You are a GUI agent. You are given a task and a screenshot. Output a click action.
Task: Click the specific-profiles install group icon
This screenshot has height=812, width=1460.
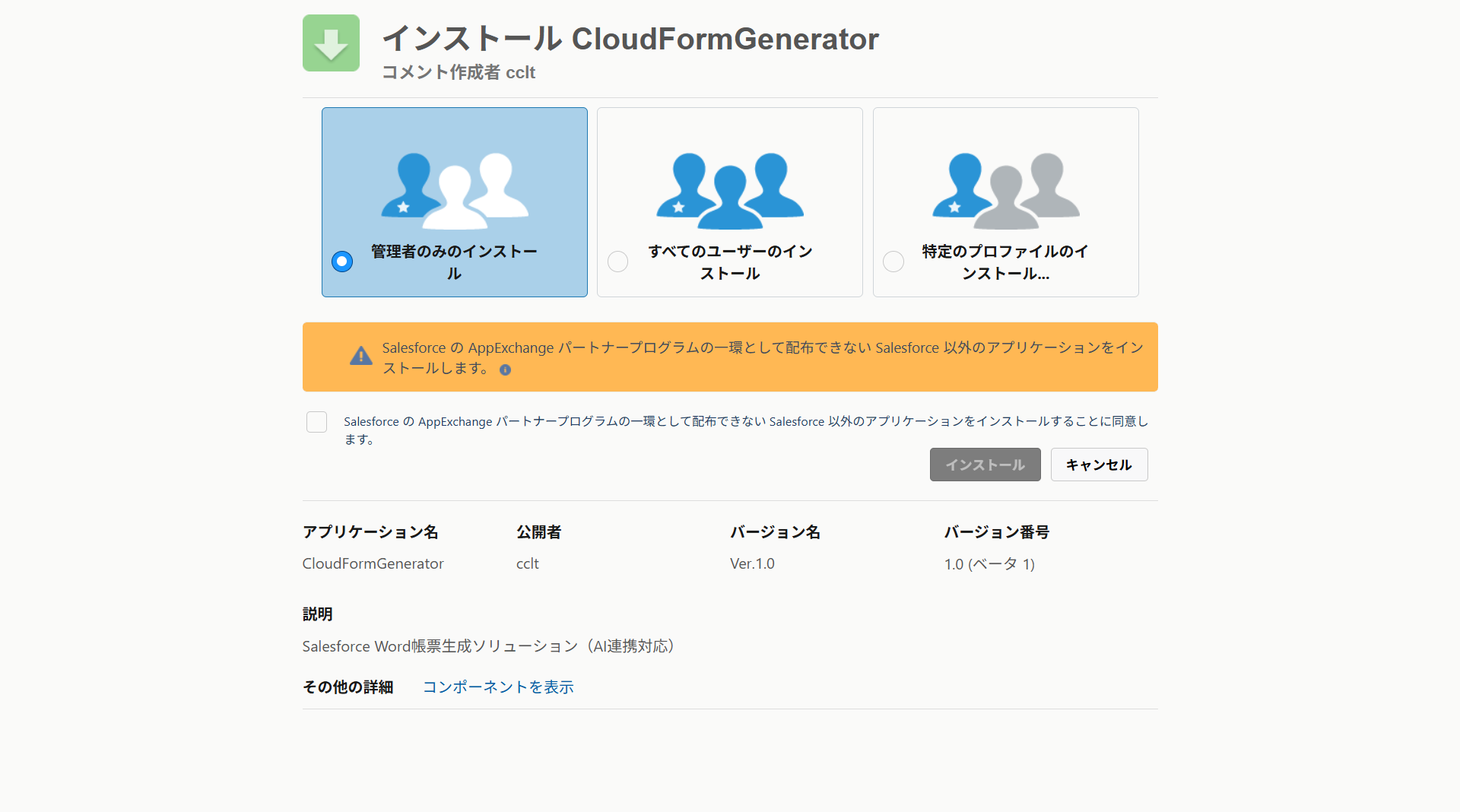[1006, 191]
